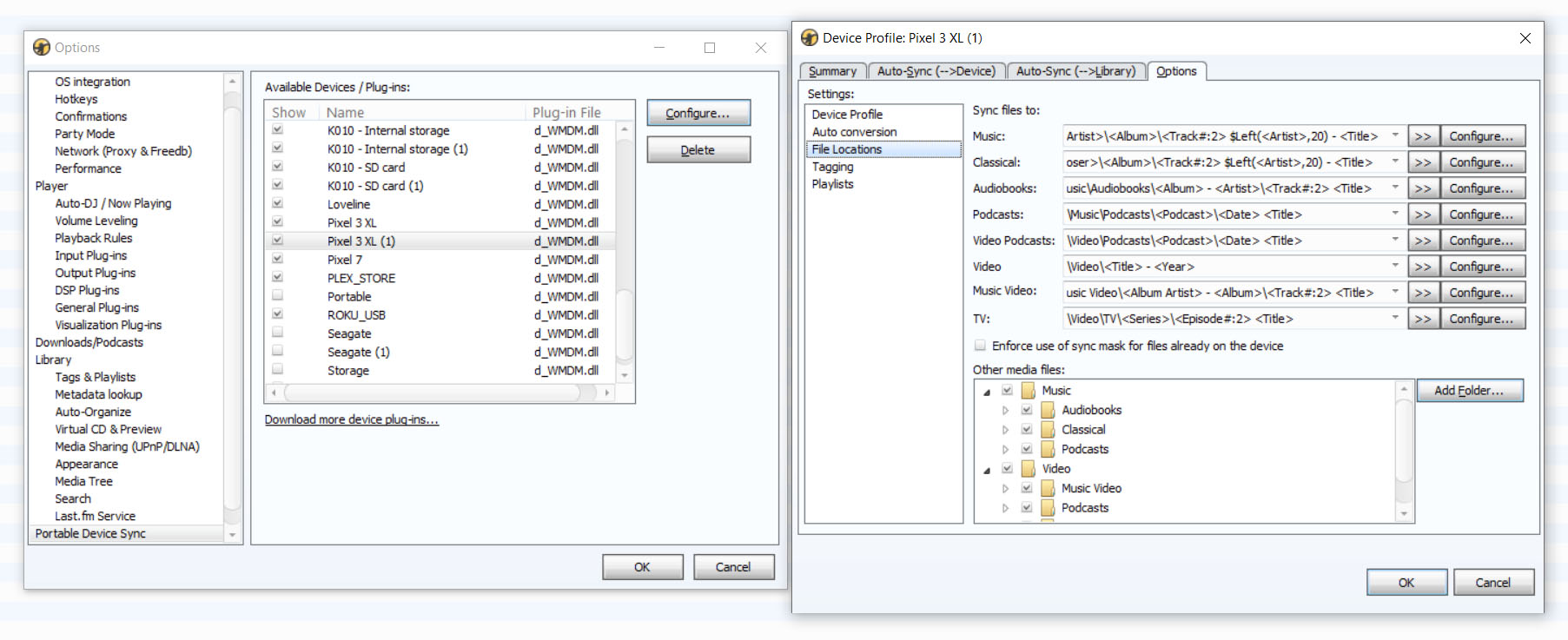Open the Auto-Sync (-->Library) tab

pos(1075,71)
